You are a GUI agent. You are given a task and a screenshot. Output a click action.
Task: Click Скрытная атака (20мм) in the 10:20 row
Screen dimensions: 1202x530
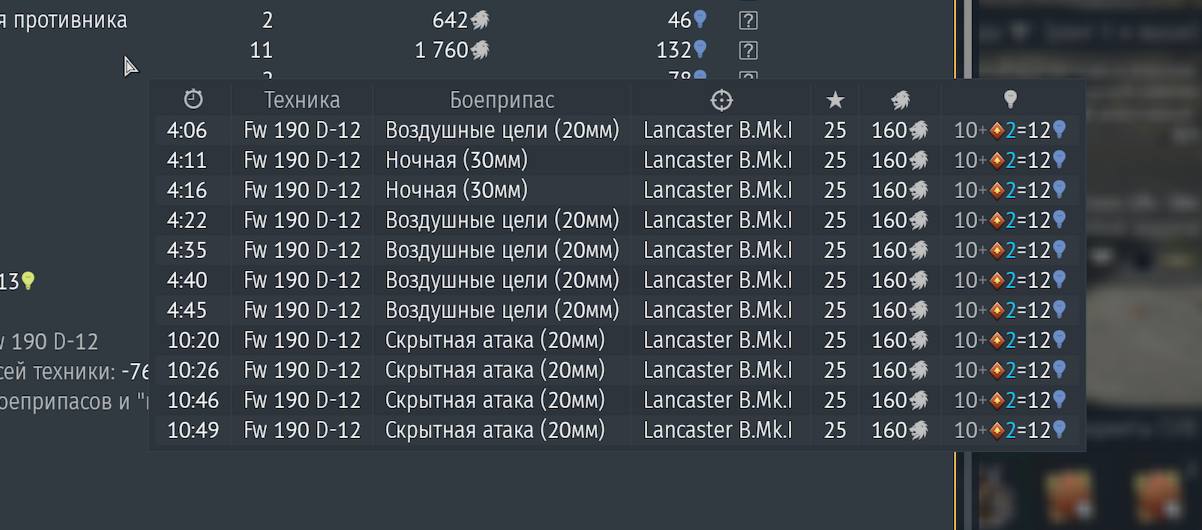point(495,340)
